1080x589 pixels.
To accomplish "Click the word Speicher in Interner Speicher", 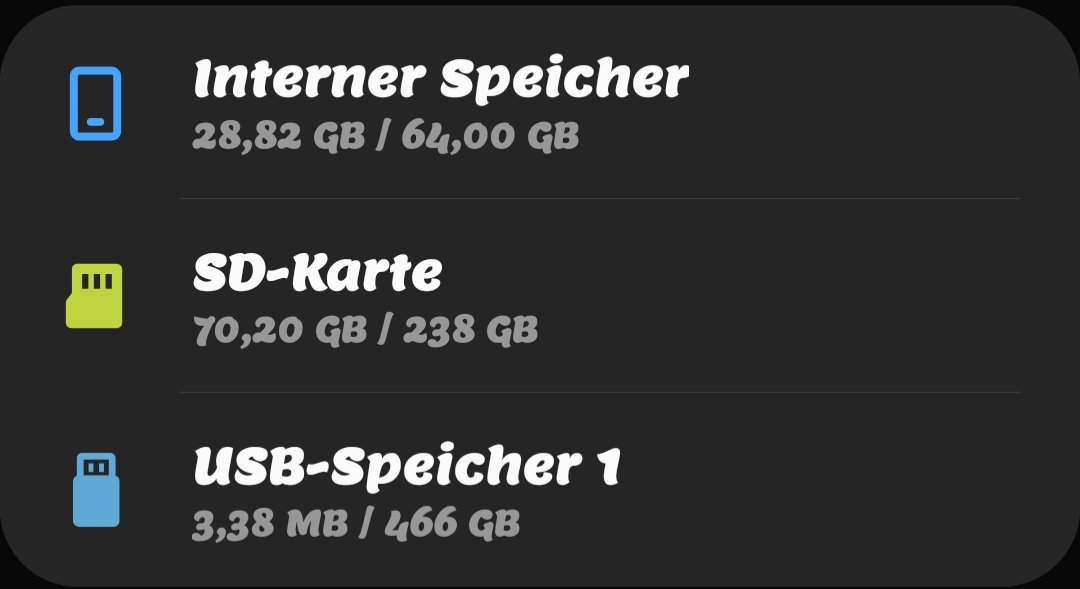I will click(x=565, y=80).
